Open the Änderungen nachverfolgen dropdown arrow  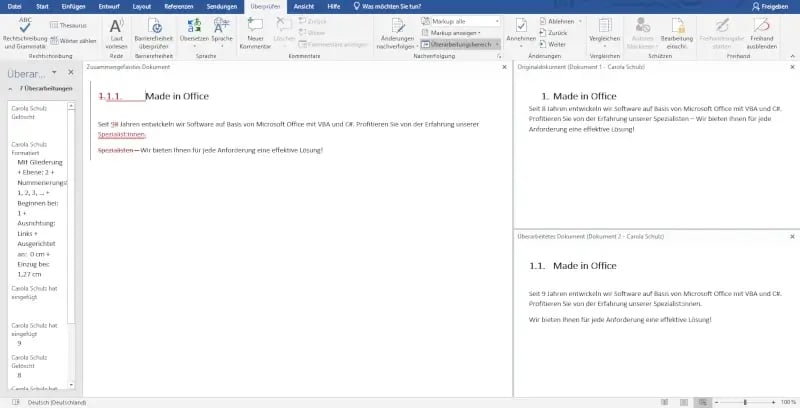click(417, 46)
